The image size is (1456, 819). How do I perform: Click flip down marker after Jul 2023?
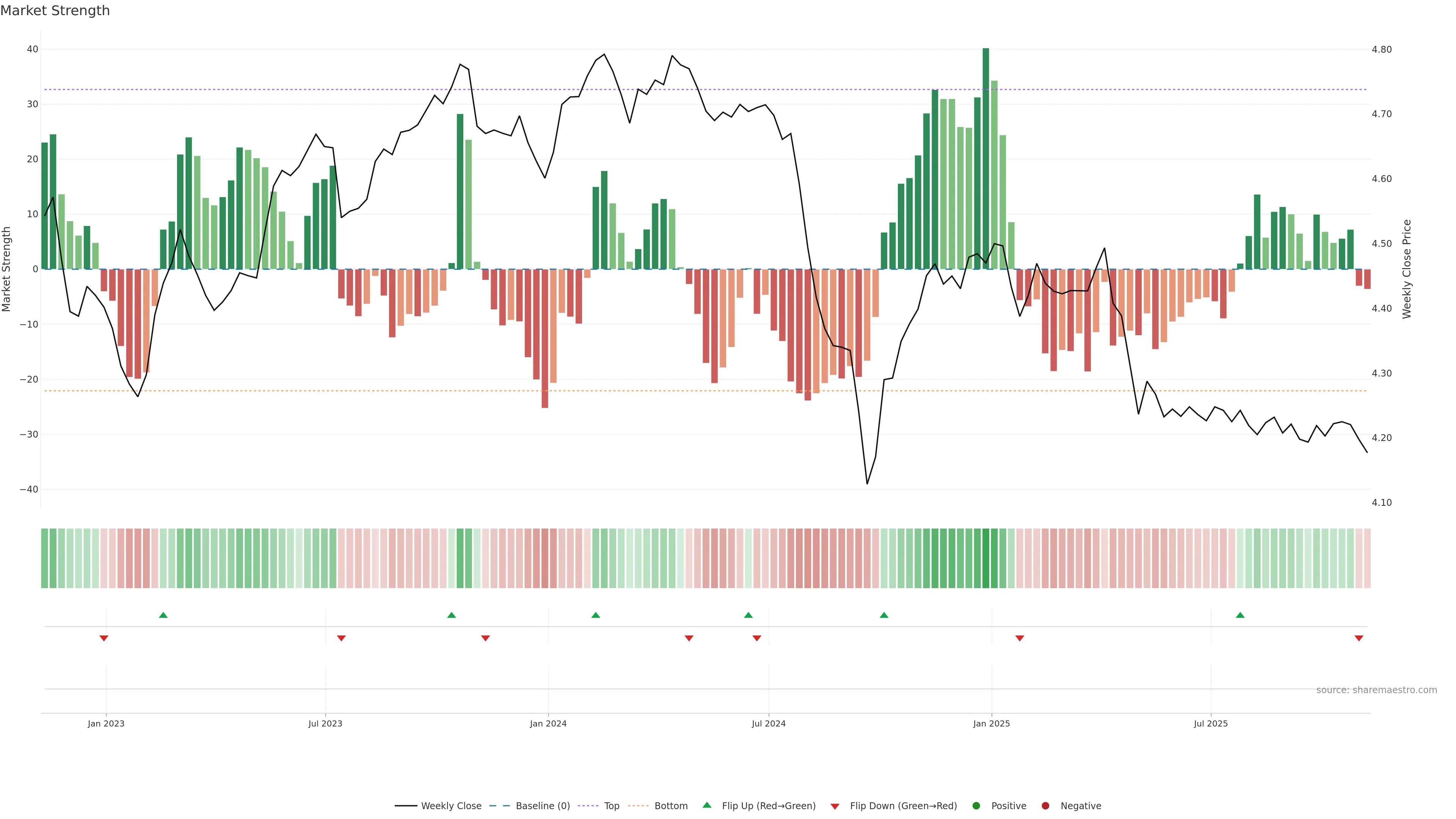pyautogui.click(x=341, y=638)
